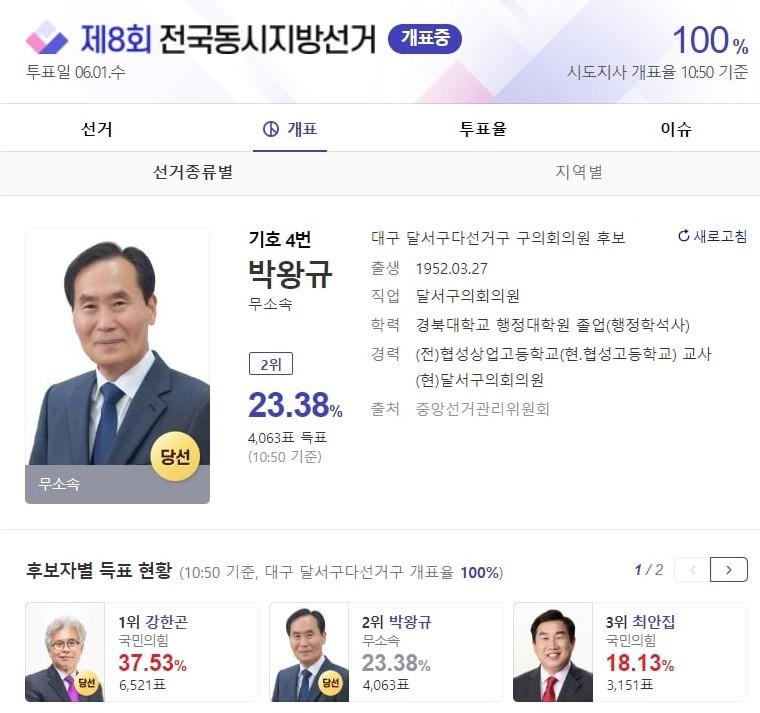Select the 선거종류별 sub-tab
Image resolution: width=760 pixels, height=713 pixels.
[x=193, y=172]
